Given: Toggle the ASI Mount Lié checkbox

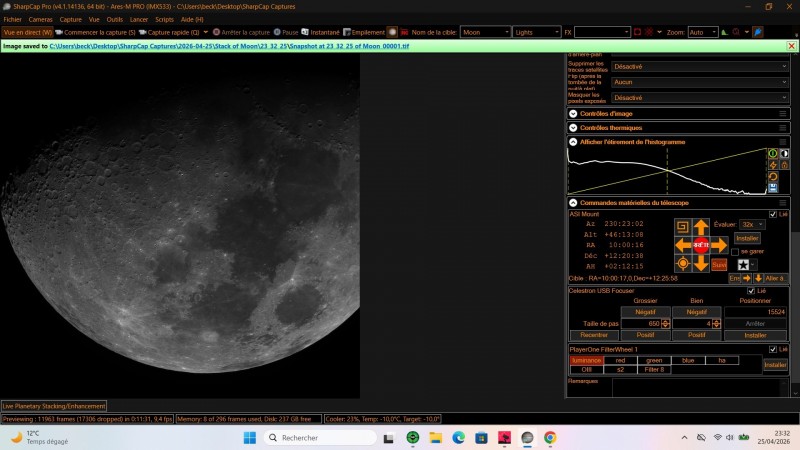Looking at the screenshot, I should [773, 214].
